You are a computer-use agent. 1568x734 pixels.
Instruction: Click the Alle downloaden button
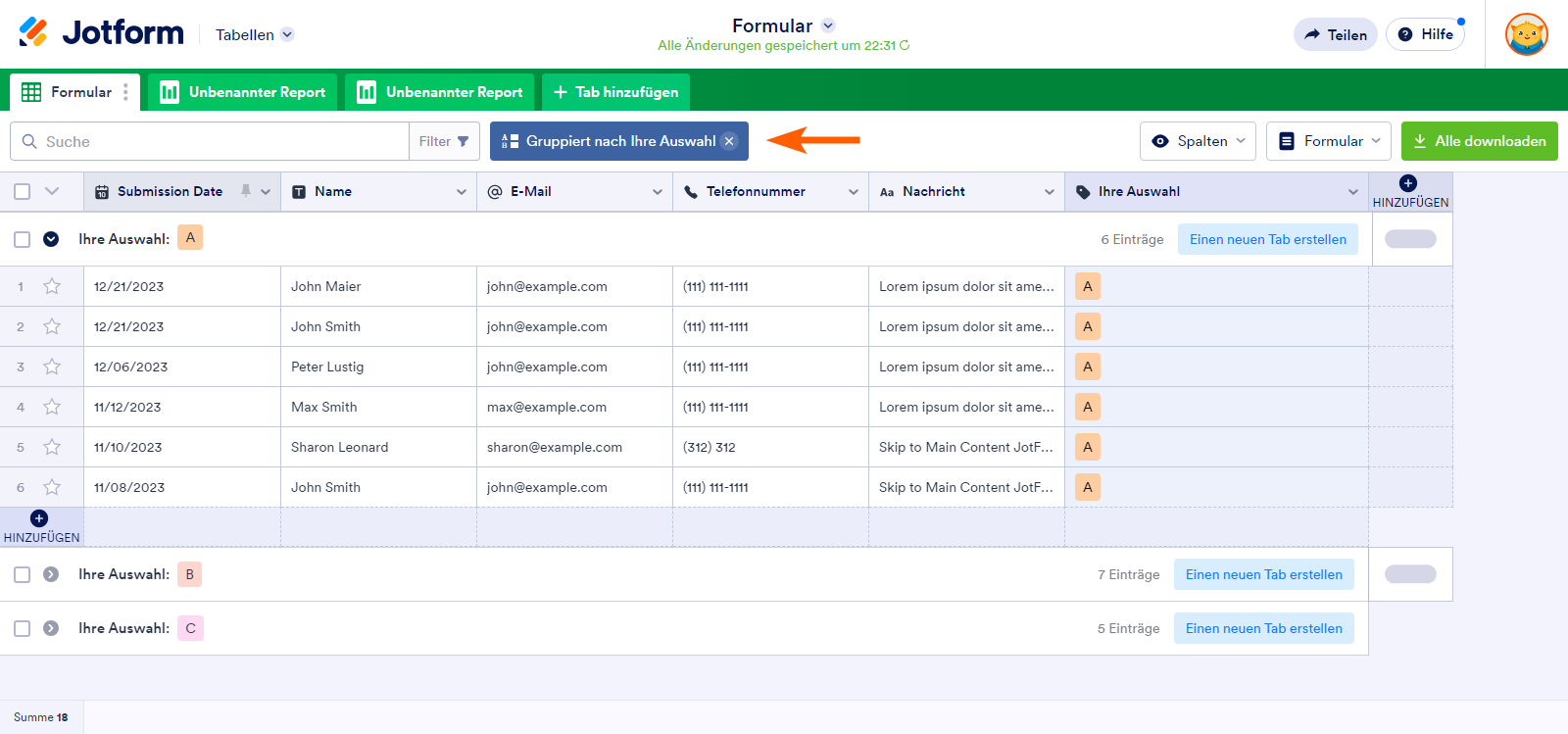pos(1479,141)
